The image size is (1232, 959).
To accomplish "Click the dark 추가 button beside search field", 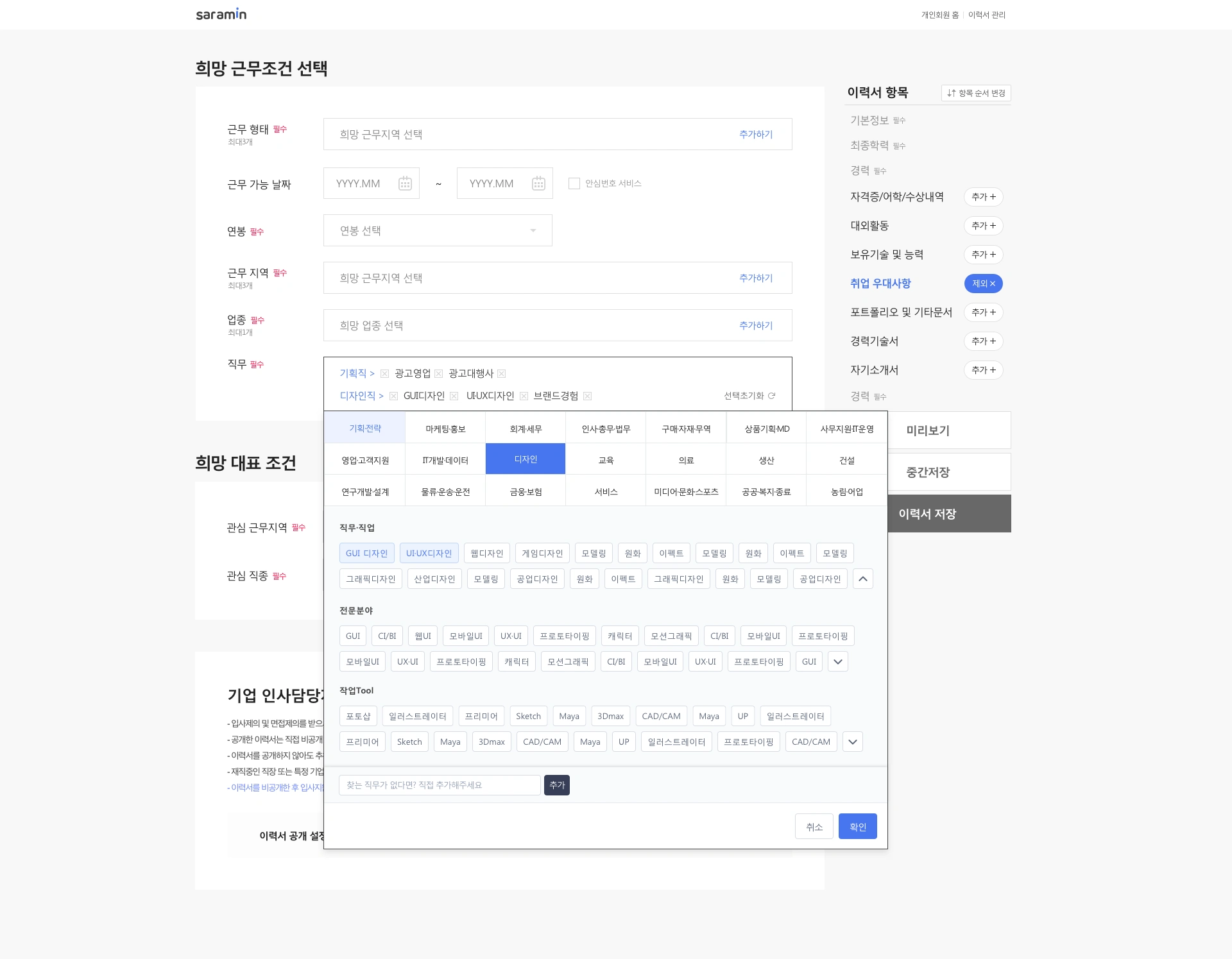I will [557, 785].
